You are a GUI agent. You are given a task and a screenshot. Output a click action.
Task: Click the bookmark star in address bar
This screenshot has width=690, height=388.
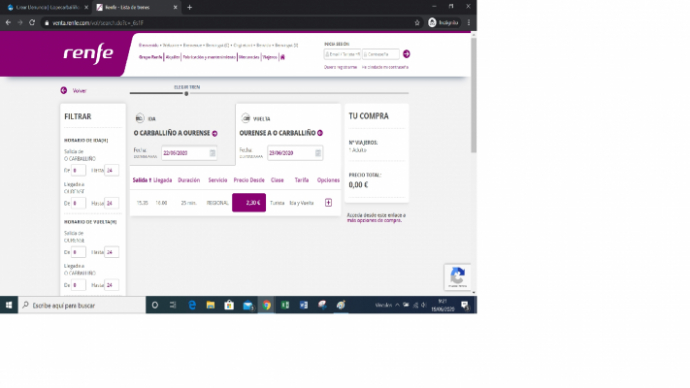[417, 22]
